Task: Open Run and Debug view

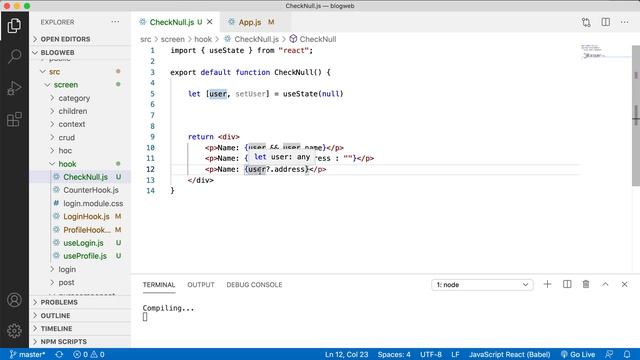Action: [14, 88]
